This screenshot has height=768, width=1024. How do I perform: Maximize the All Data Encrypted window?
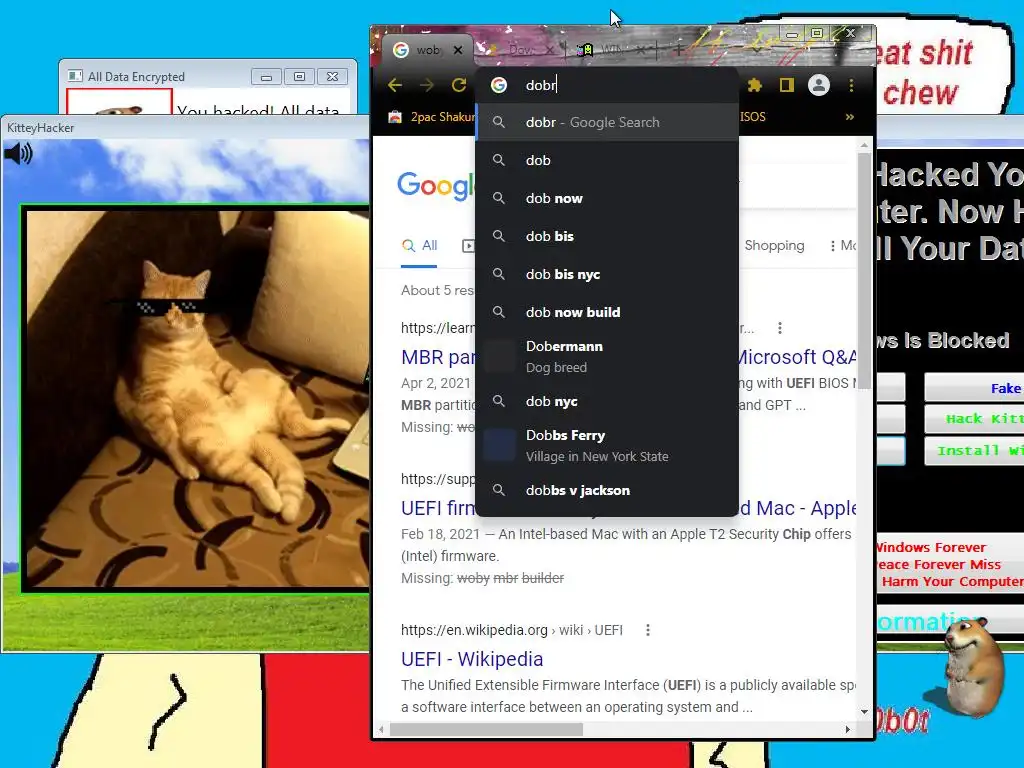point(299,77)
